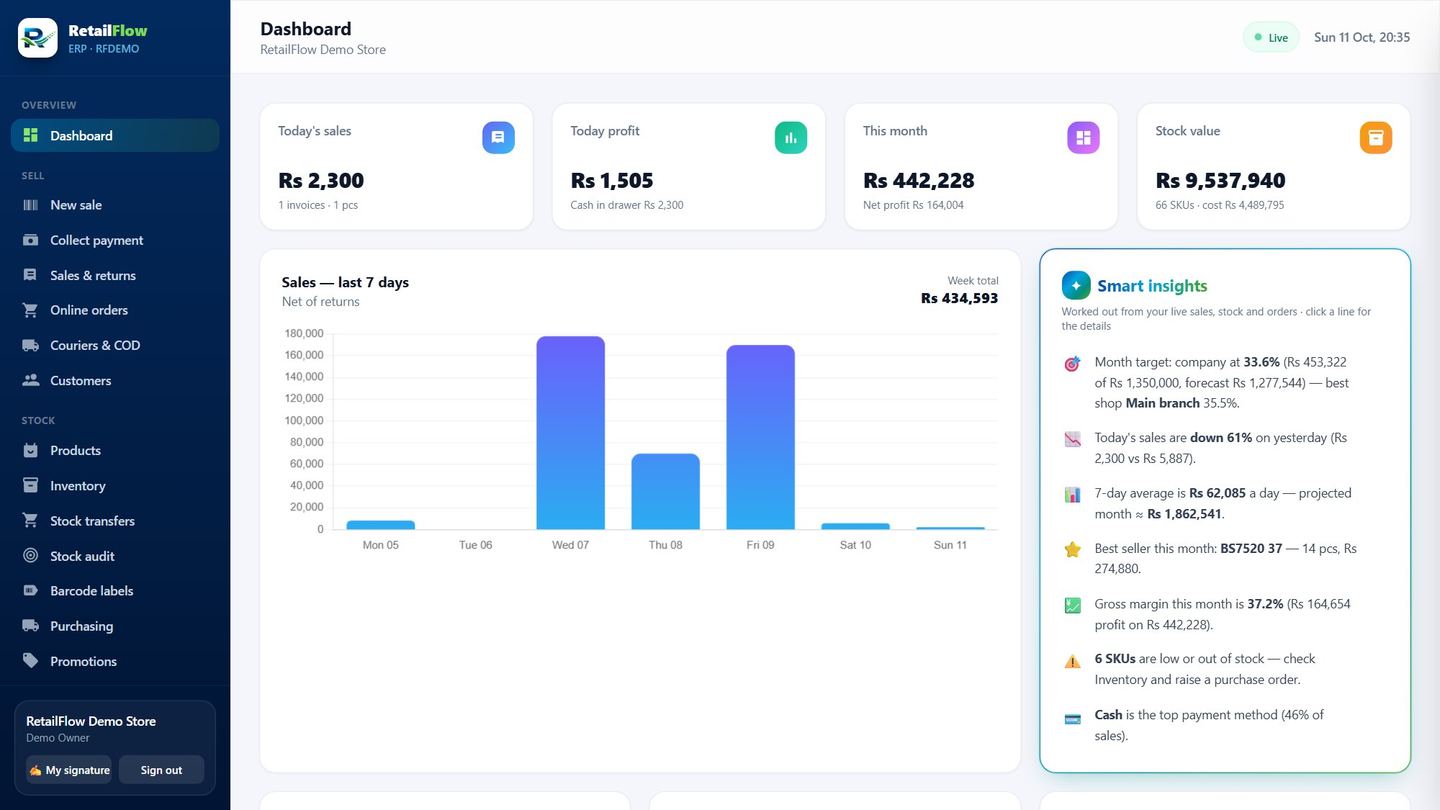Open the low stock SKUs insight
1440x810 pixels.
pyautogui.click(x=1225, y=669)
